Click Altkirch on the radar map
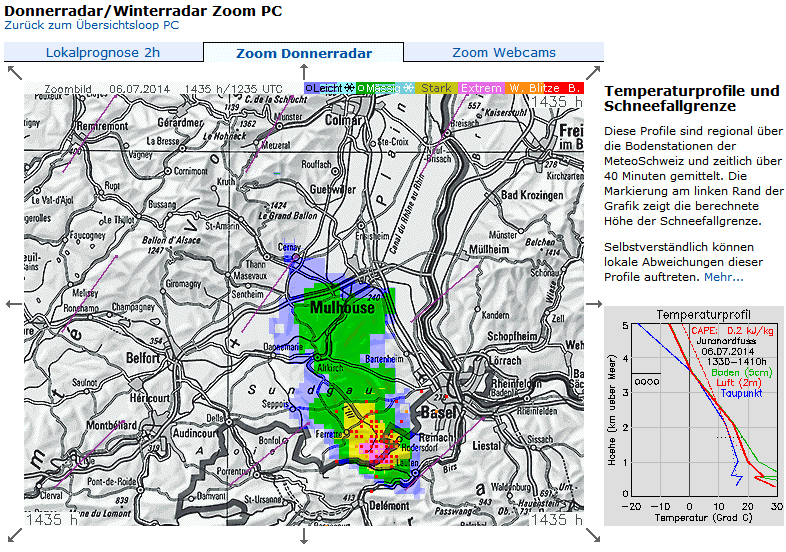 click(330, 367)
